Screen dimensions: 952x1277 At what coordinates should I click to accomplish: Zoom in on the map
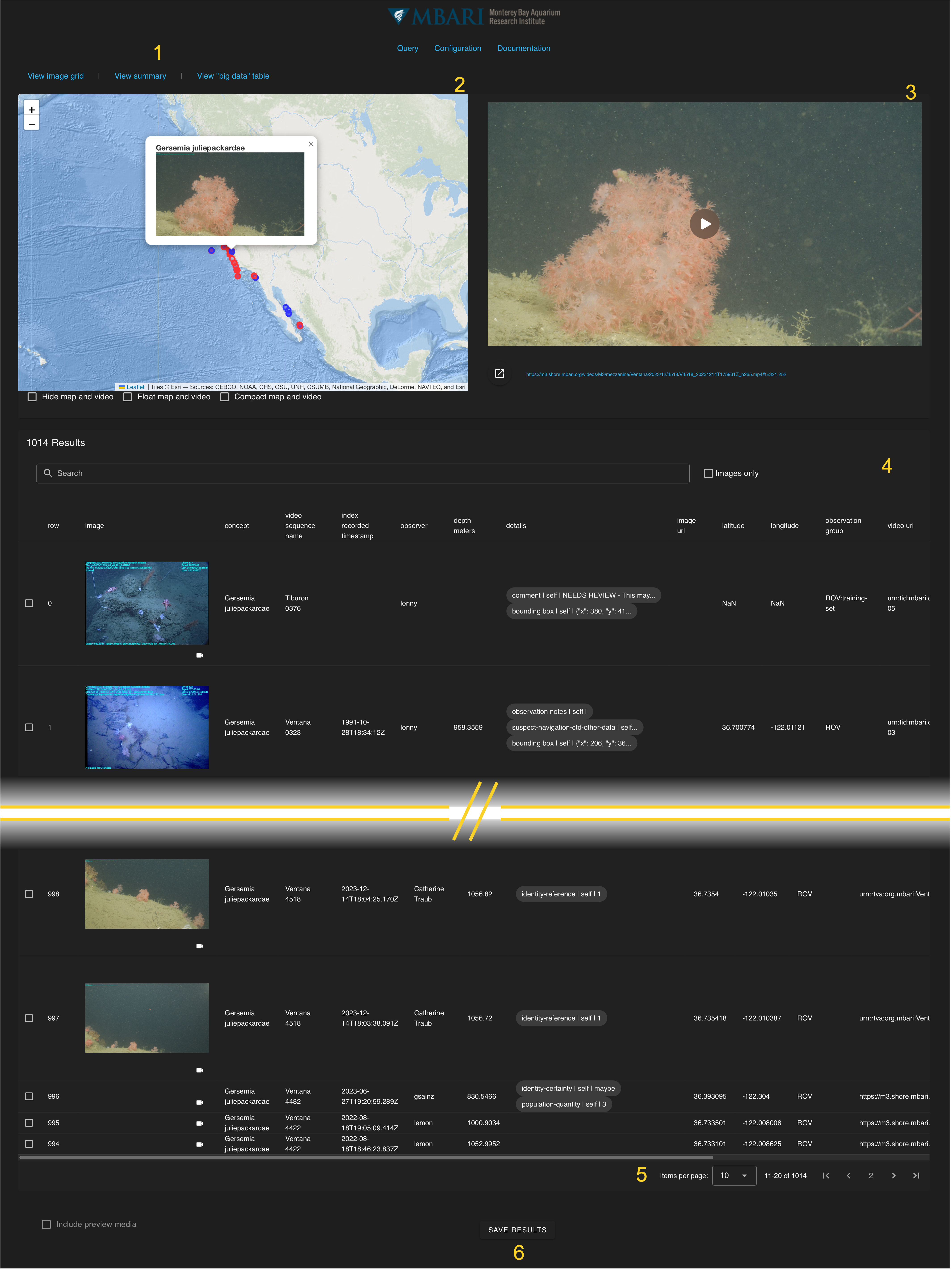coord(32,109)
